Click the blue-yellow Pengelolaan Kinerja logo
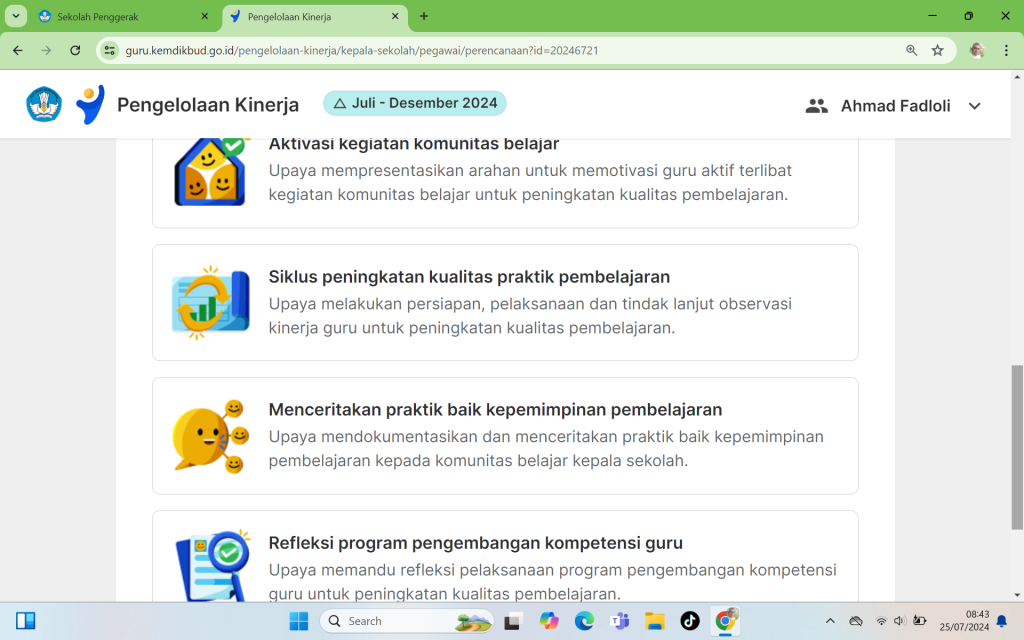This screenshot has width=1024, height=640. (90, 105)
